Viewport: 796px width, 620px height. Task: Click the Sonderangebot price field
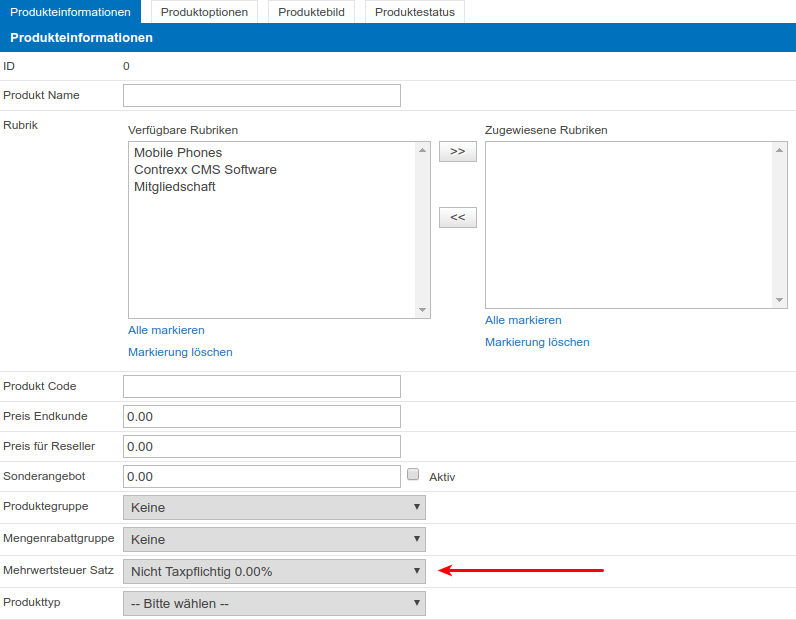click(x=261, y=476)
